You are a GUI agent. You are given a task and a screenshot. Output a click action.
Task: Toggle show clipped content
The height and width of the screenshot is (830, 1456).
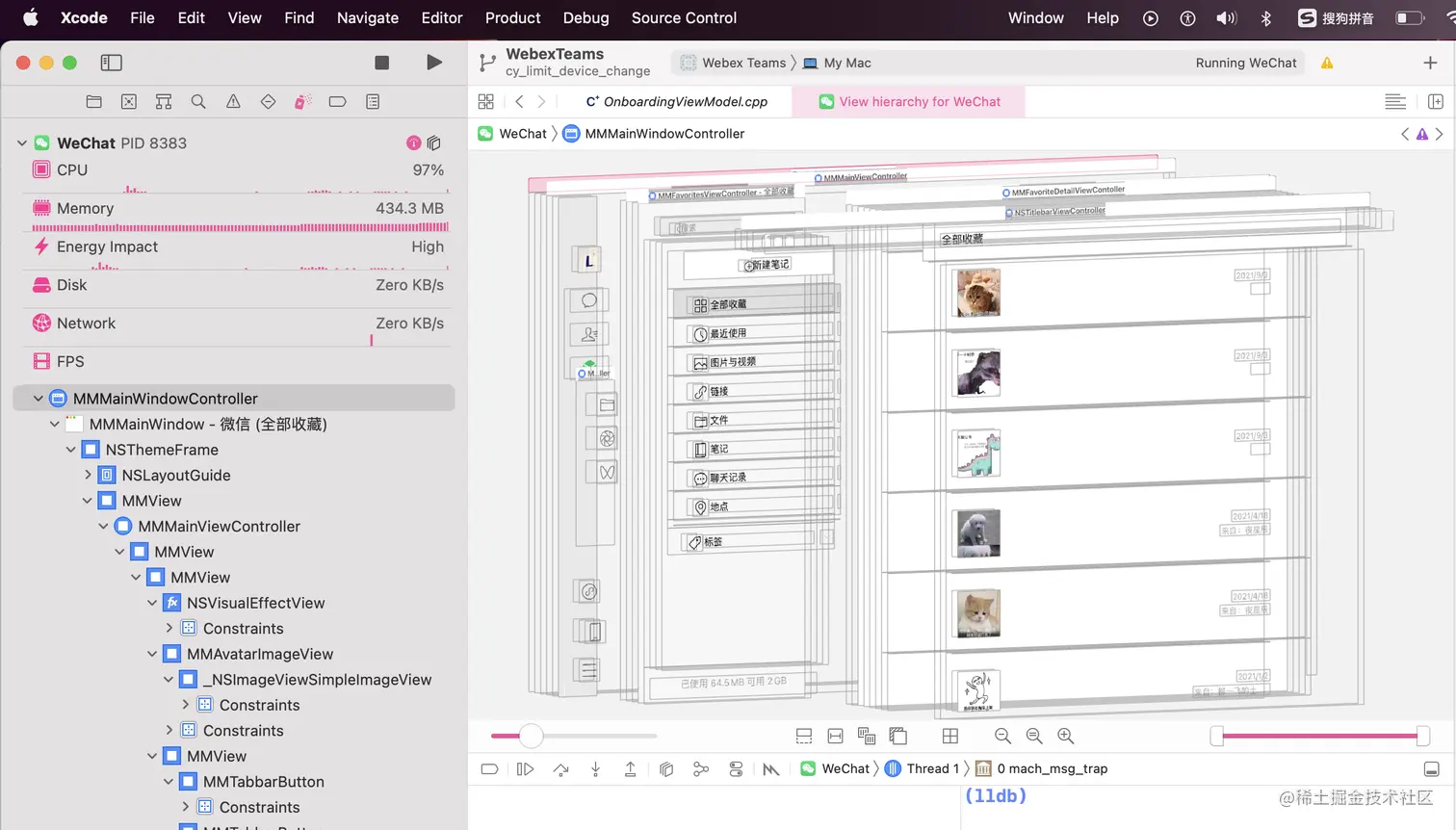coord(804,736)
